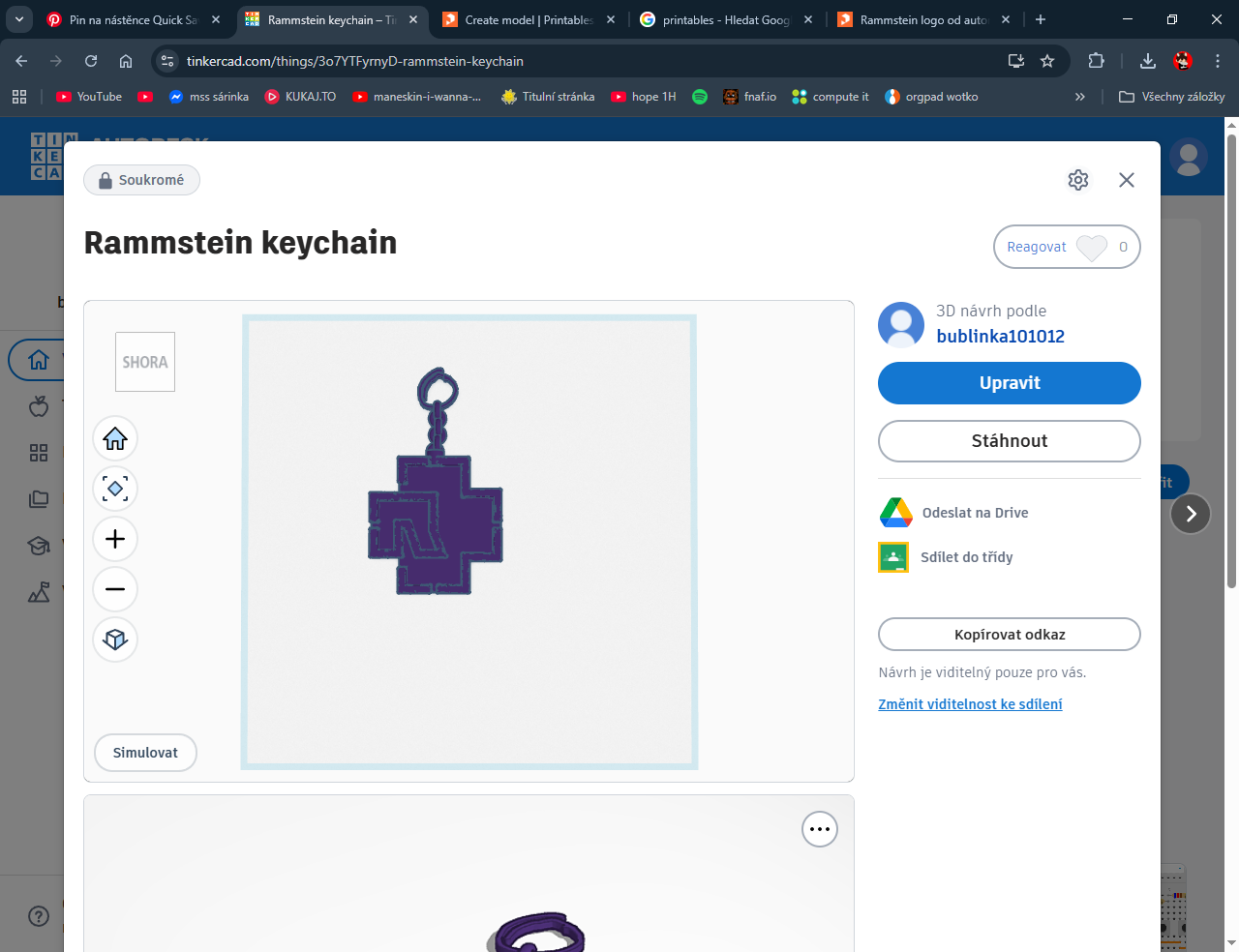This screenshot has width=1239, height=952.
Task: Close the Rammstein keychain dialog
Action: click(x=1127, y=180)
